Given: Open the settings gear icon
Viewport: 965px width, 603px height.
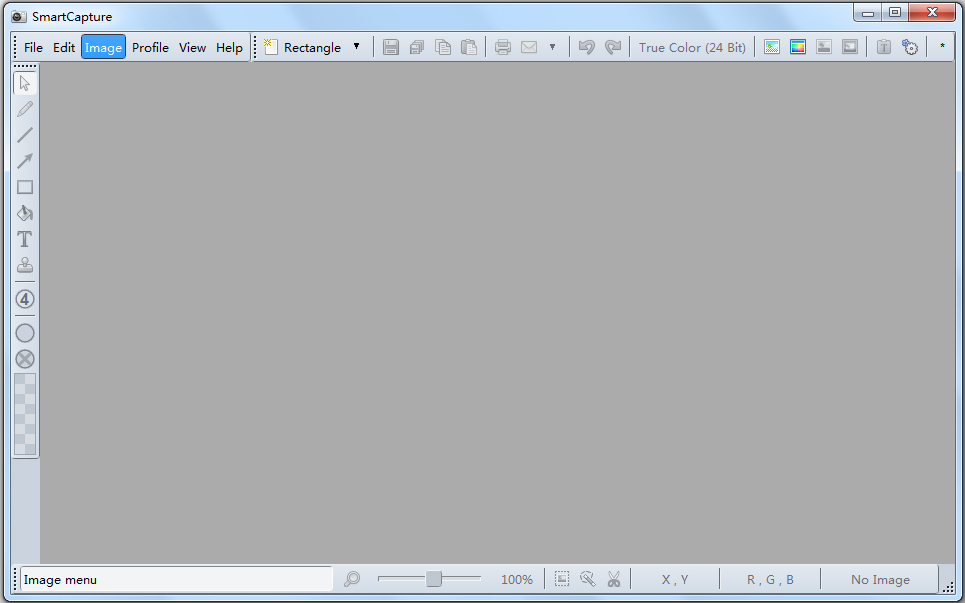Looking at the screenshot, I should click(x=910, y=47).
